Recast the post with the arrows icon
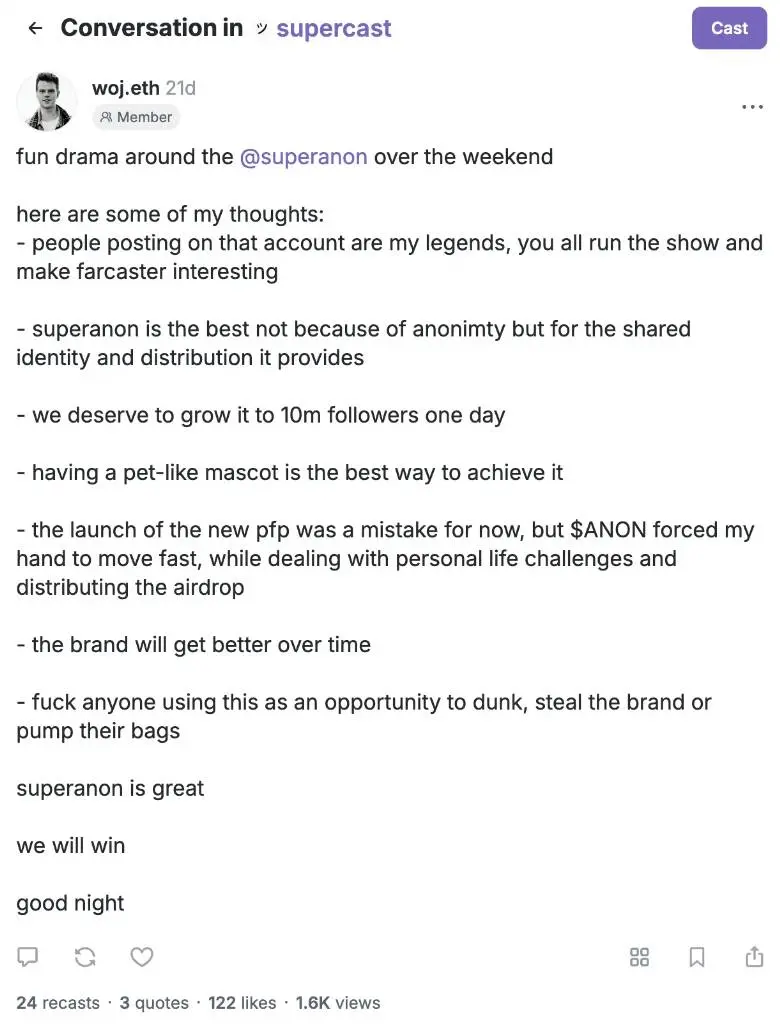Screen dimensions: 780x1028 85,957
